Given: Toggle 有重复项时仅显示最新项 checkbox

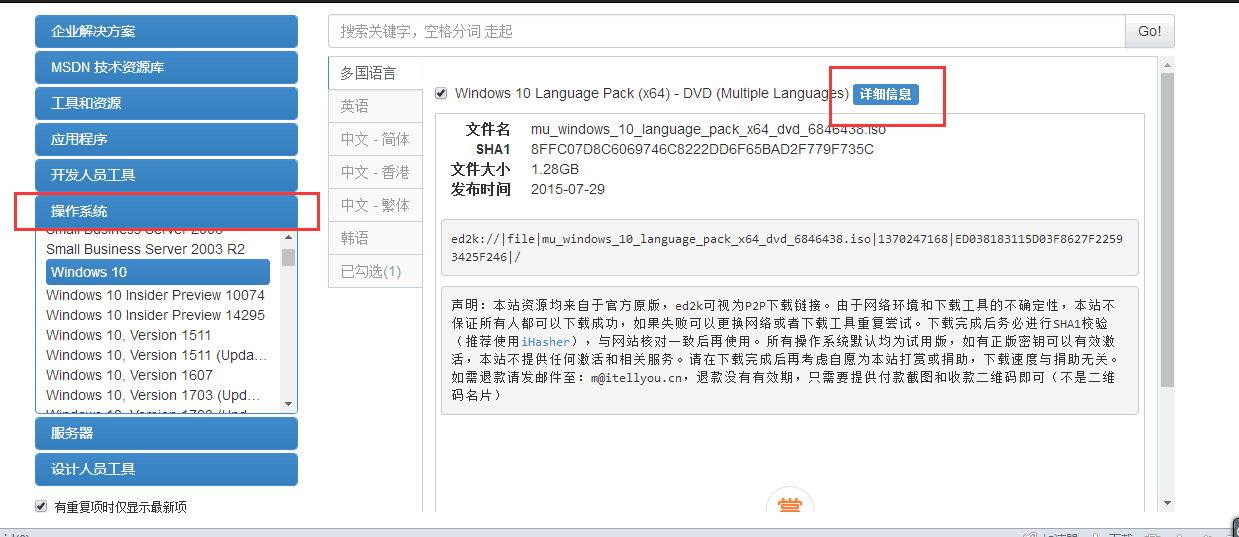Looking at the screenshot, I should (41, 506).
